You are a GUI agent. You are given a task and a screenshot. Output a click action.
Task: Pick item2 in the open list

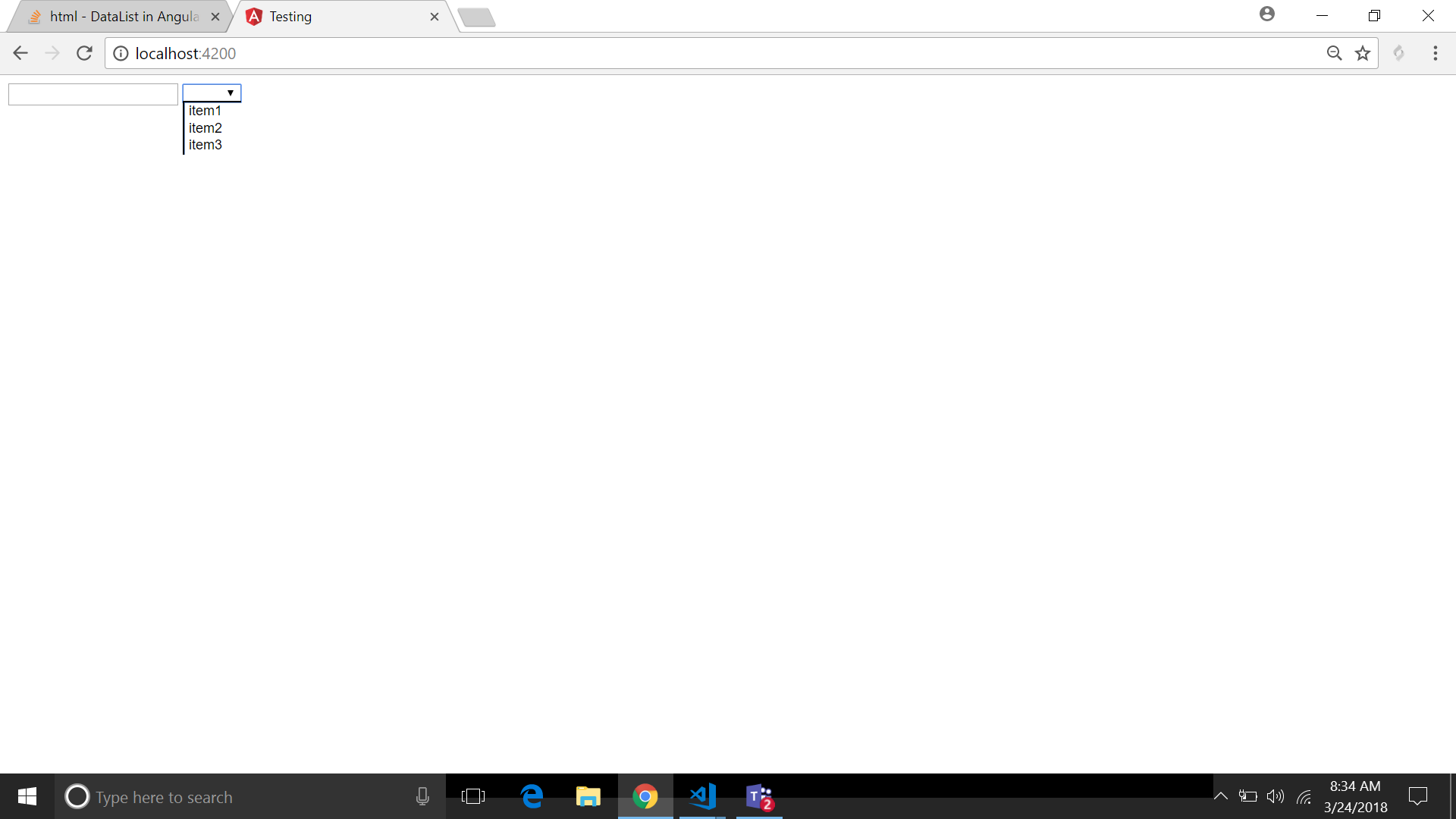205,128
